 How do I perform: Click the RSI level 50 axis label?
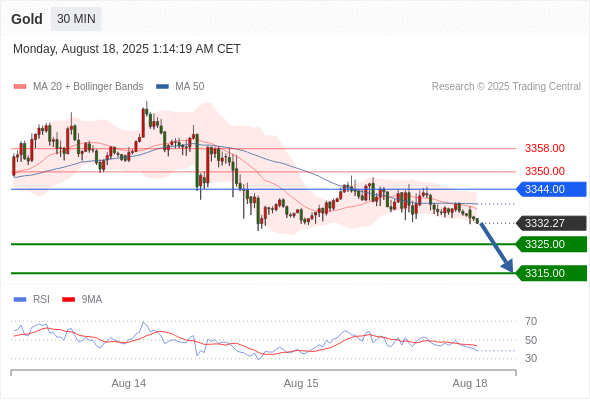click(x=531, y=340)
